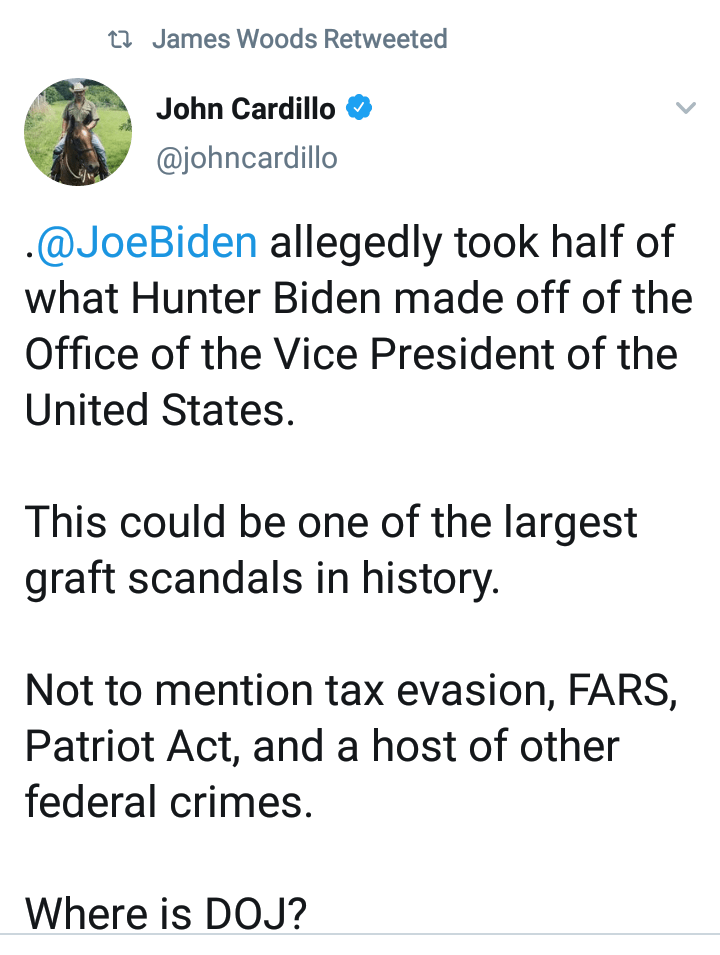The height and width of the screenshot is (955, 720).
Task: Click the 'Where is DOJ?' line
Action: [164, 912]
